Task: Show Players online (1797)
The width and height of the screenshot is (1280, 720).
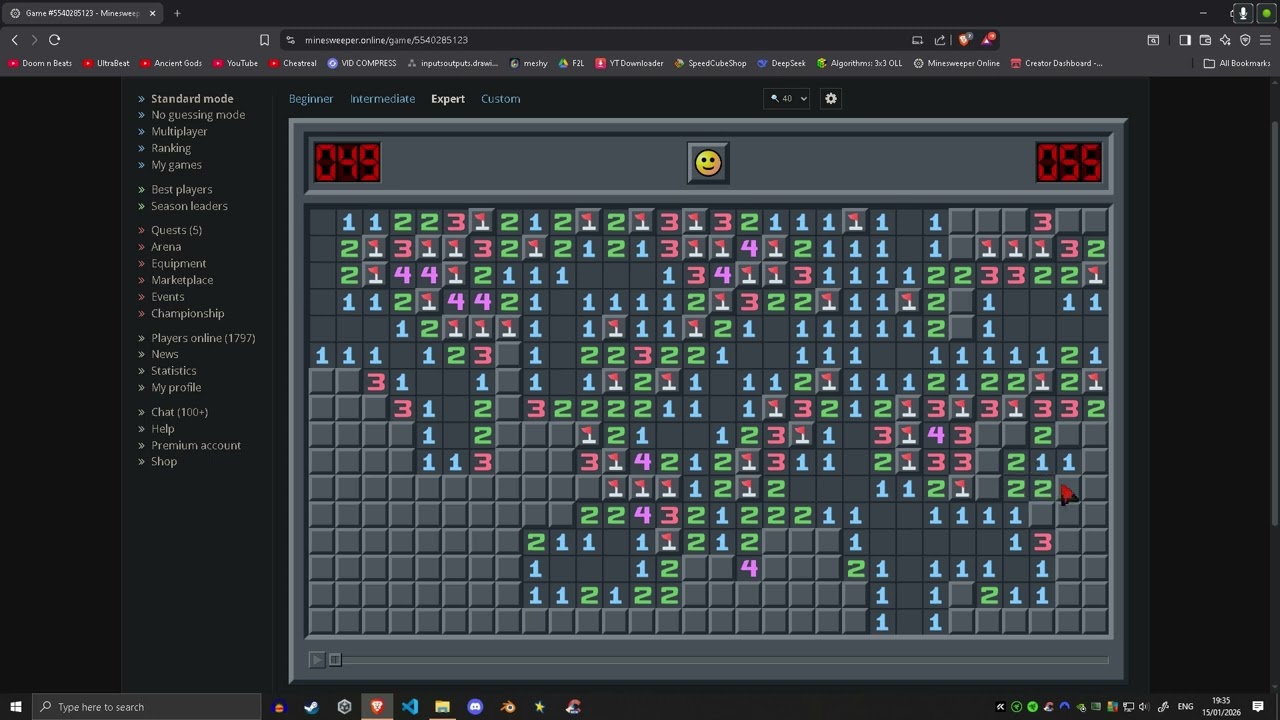Action: coord(203,338)
